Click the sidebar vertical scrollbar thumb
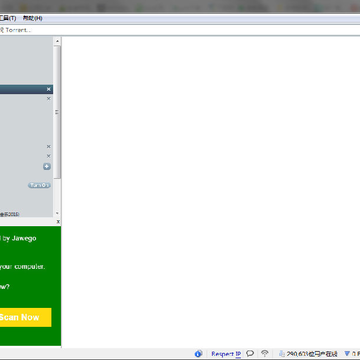Image resolution: width=360 pixels, height=360 pixels. point(57,112)
